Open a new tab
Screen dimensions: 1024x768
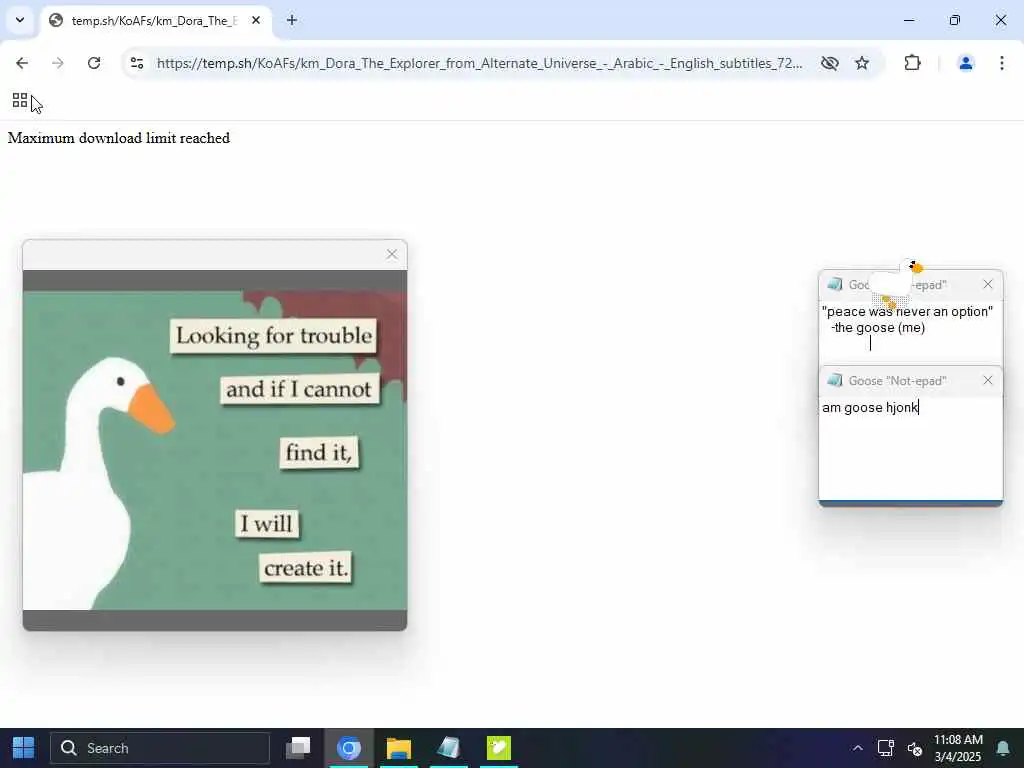[x=292, y=20]
